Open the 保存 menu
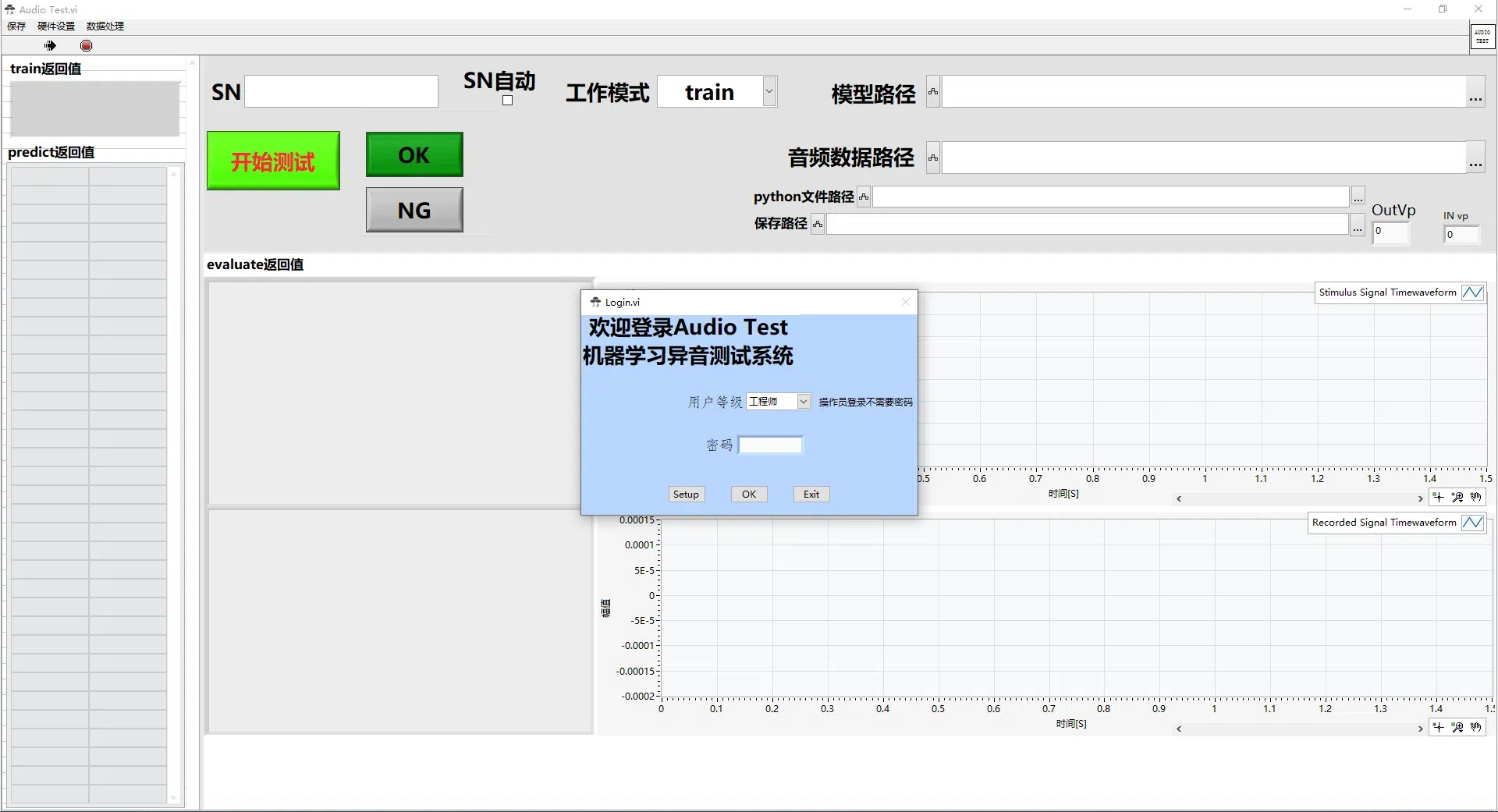The height and width of the screenshot is (812, 1498). click(16, 27)
